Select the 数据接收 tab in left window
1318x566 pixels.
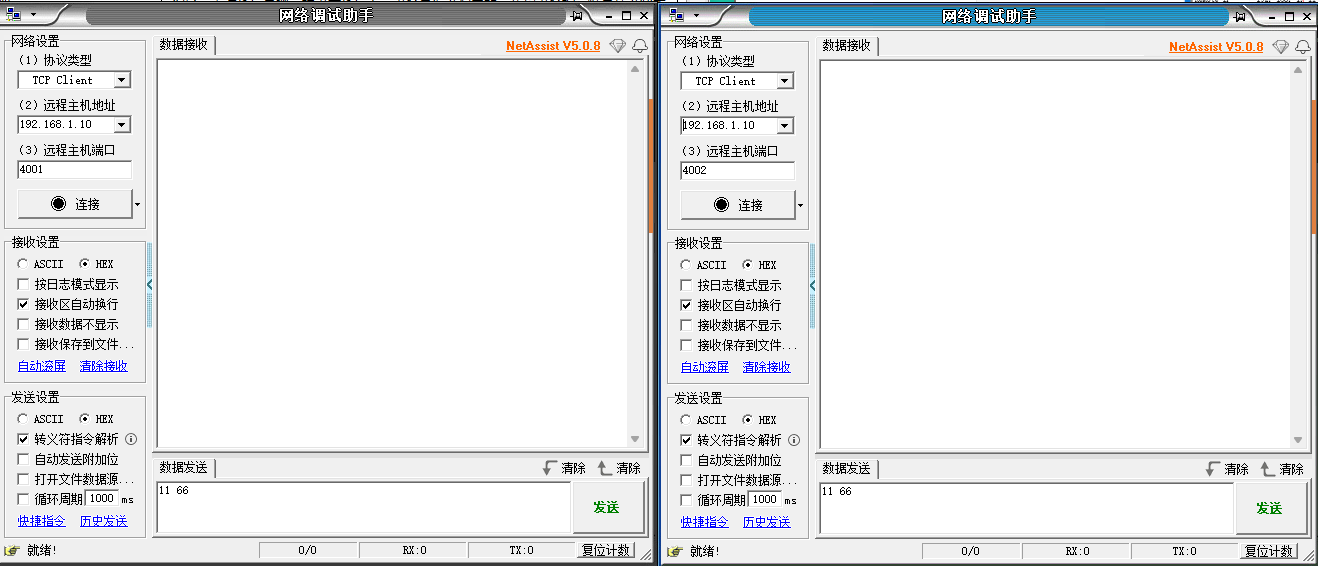pyautogui.click(x=184, y=44)
